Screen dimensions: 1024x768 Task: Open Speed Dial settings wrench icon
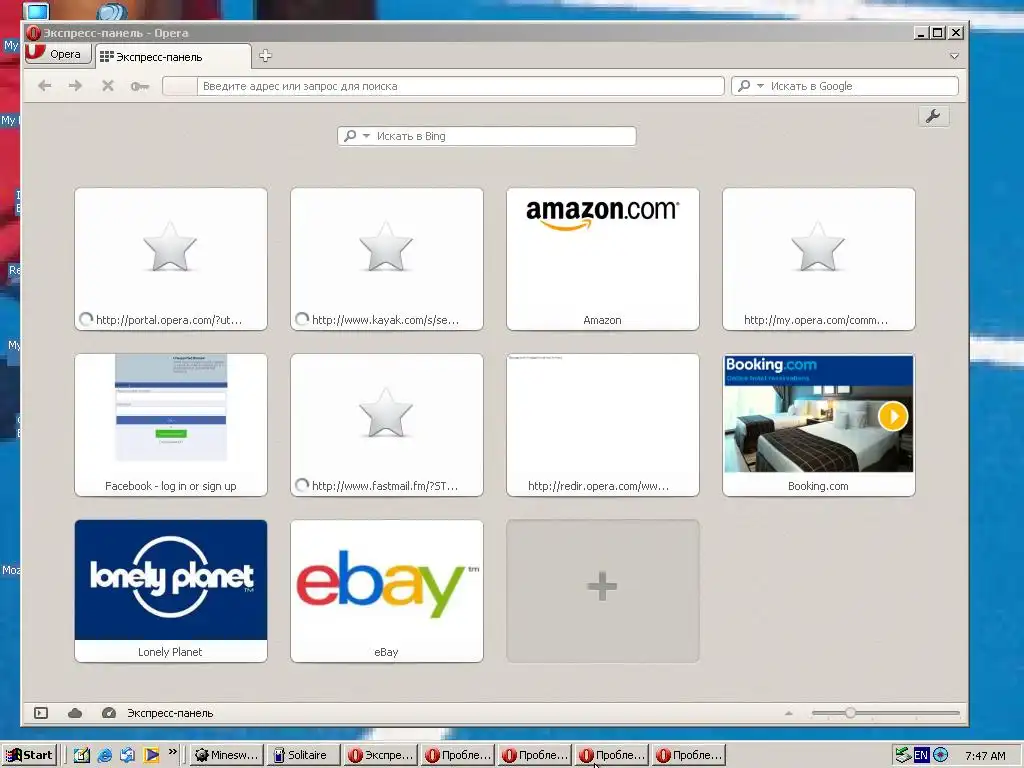coord(933,116)
